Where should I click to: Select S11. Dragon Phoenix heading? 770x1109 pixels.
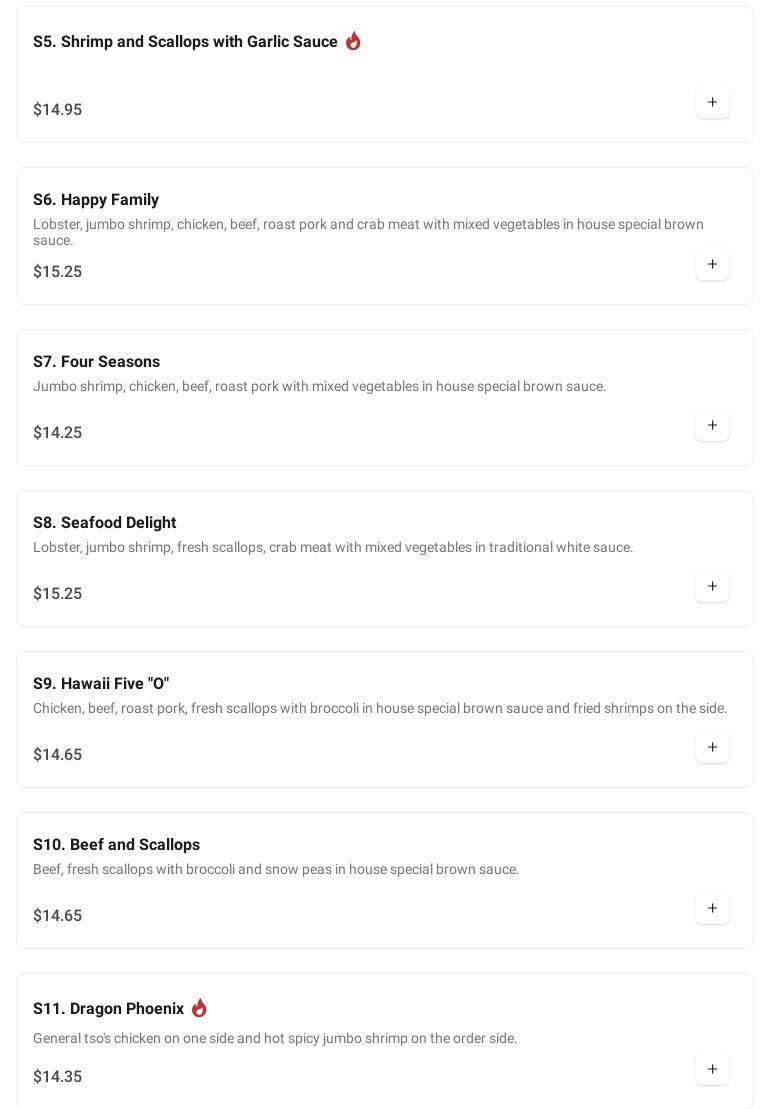(108, 1009)
